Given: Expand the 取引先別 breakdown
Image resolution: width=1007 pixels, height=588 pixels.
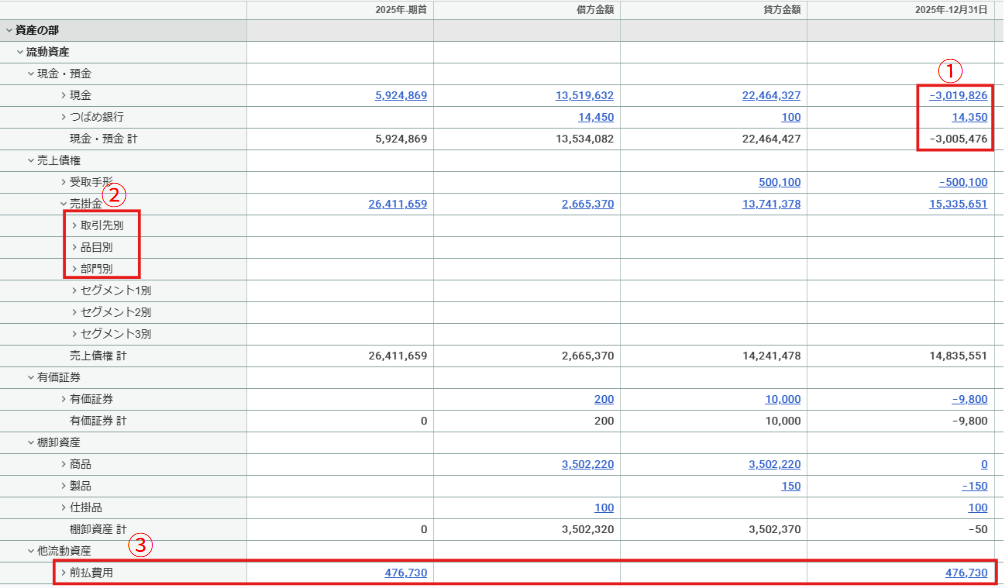Looking at the screenshot, I should point(74,225).
